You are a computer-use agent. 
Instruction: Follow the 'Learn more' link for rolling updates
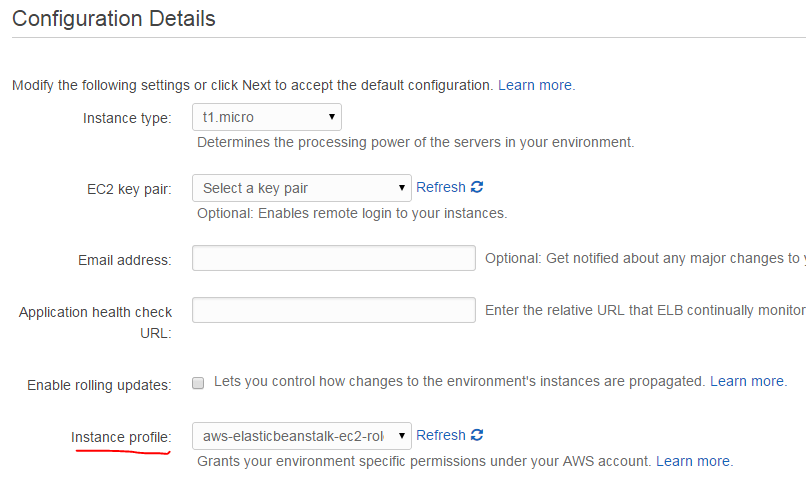747,381
